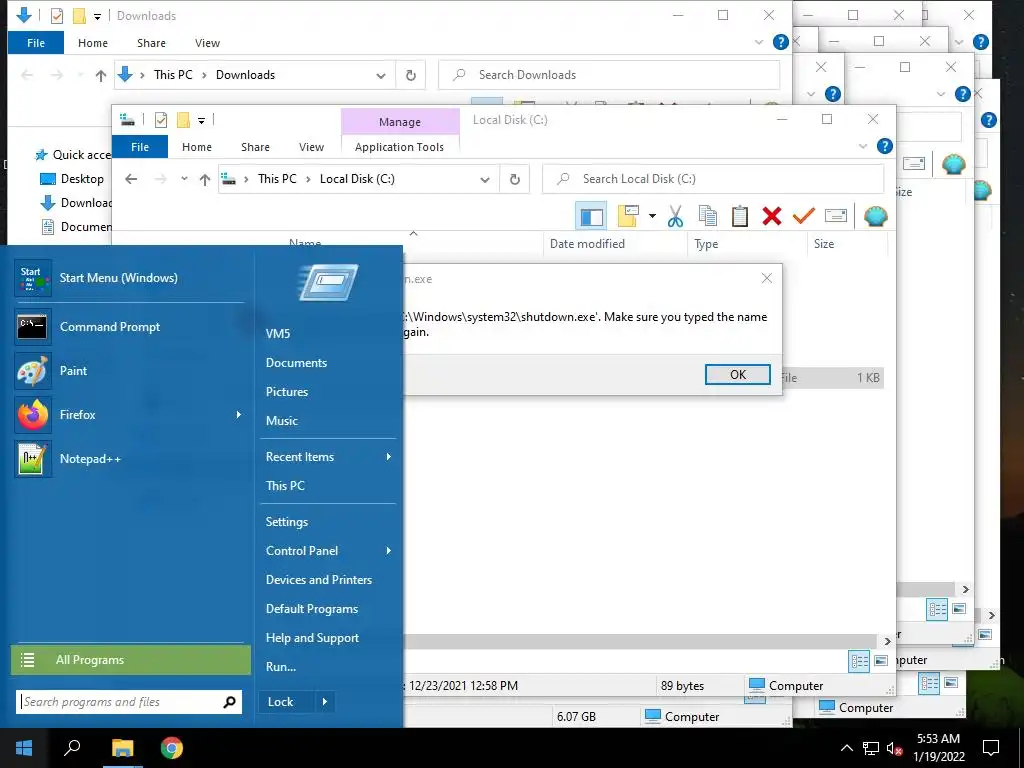Launch Notepad++ from Start menu
The height and width of the screenshot is (768, 1024).
[129, 458]
